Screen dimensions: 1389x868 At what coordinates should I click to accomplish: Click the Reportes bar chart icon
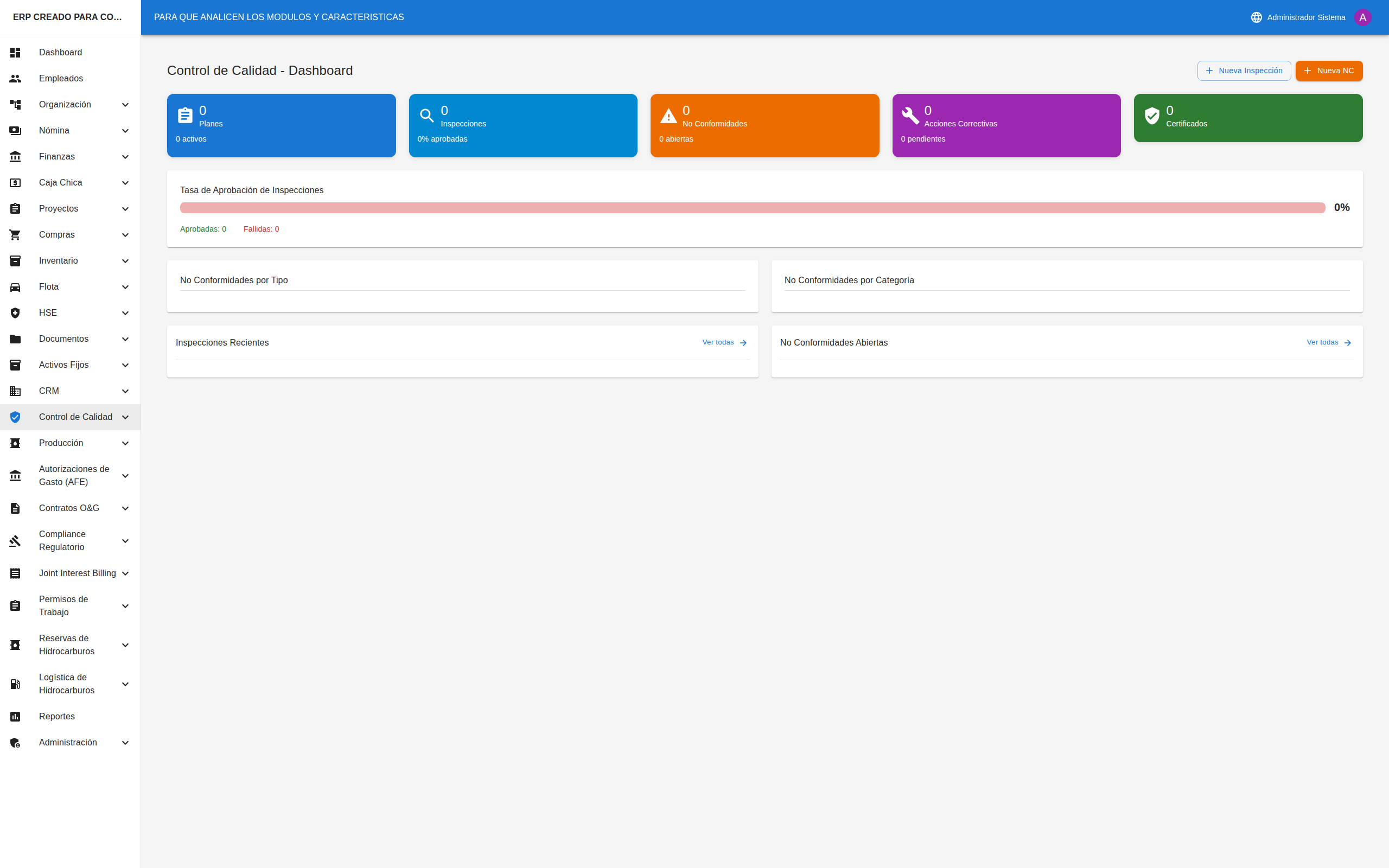[15, 716]
